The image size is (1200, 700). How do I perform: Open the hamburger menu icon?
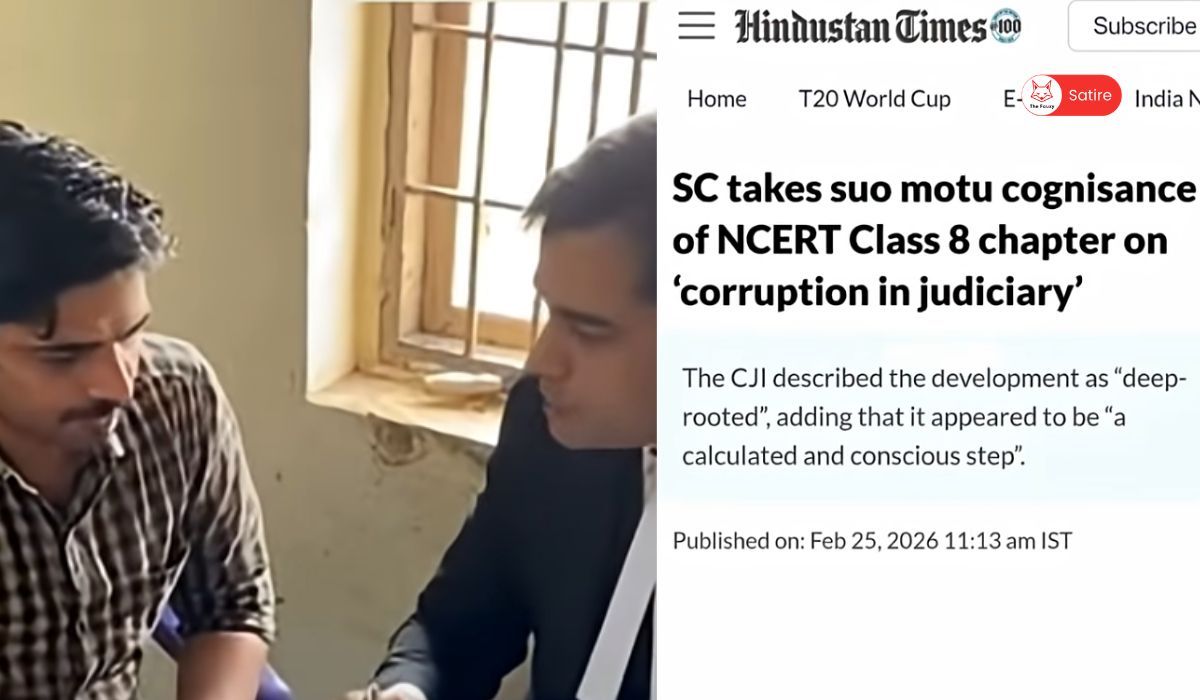(696, 26)
